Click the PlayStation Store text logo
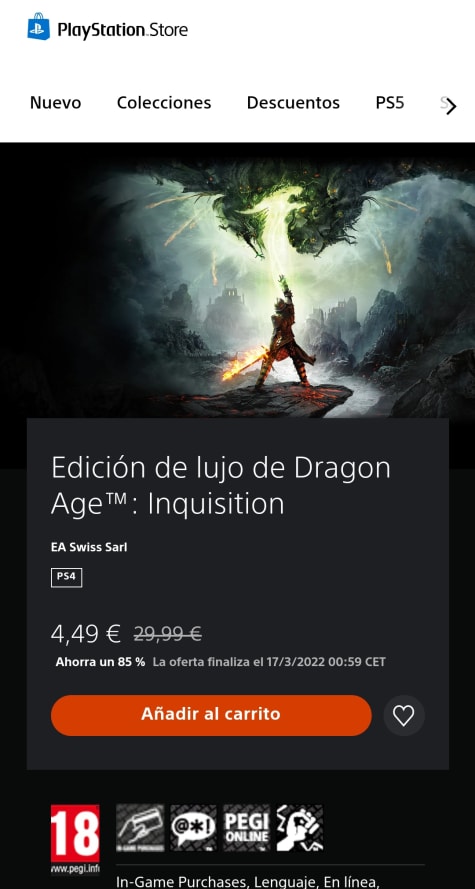 (x=122, y=29)
